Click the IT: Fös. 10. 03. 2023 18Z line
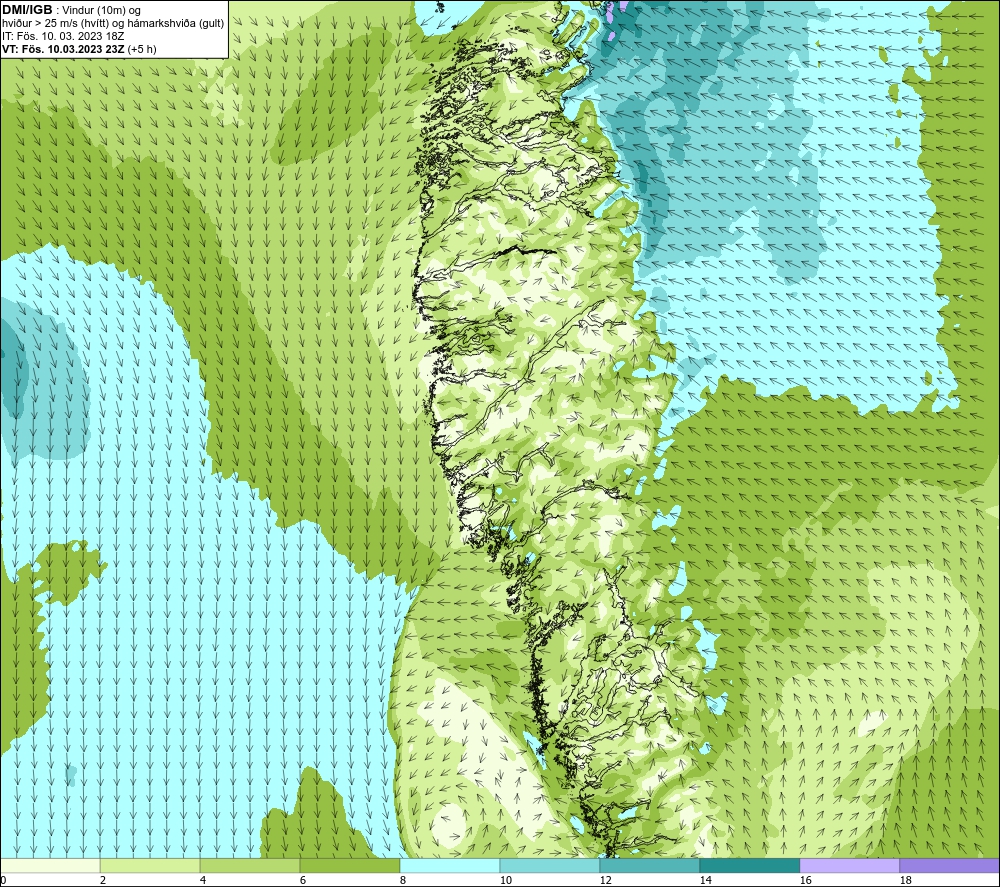1000x887 pixels. [x=62, y=36]
